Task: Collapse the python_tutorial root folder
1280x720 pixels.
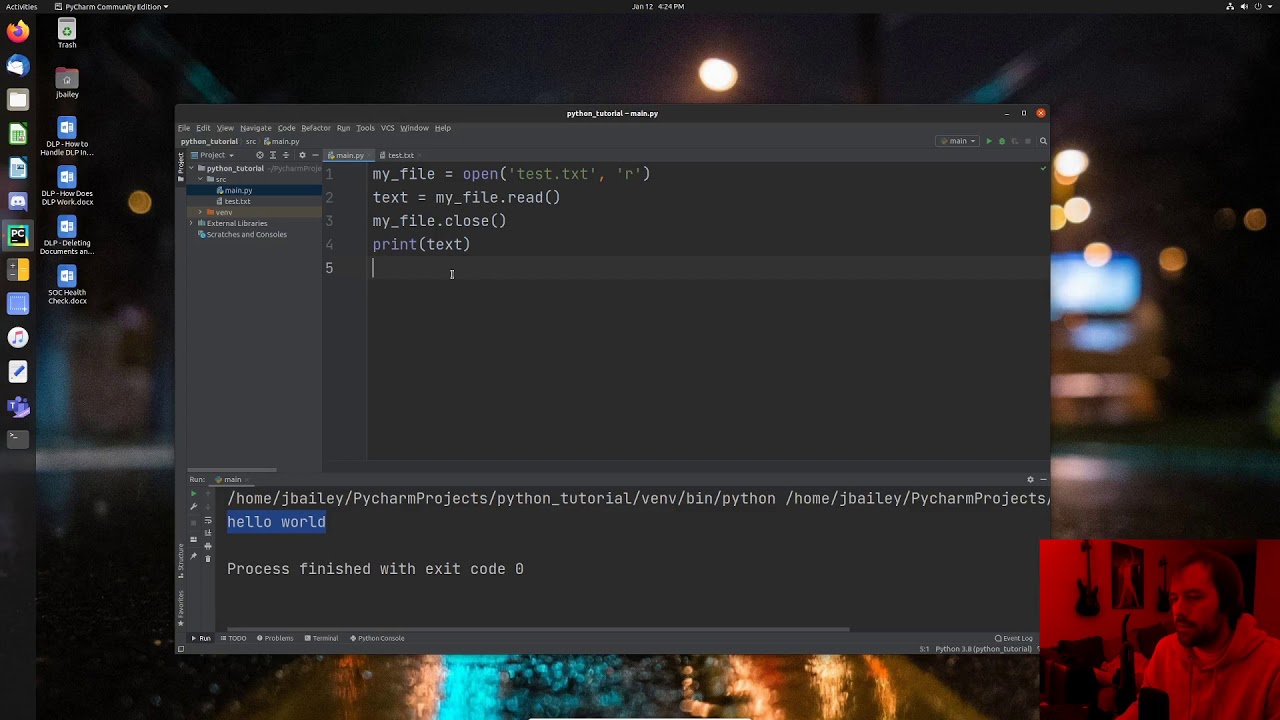Action: click(x=191, y=168)
